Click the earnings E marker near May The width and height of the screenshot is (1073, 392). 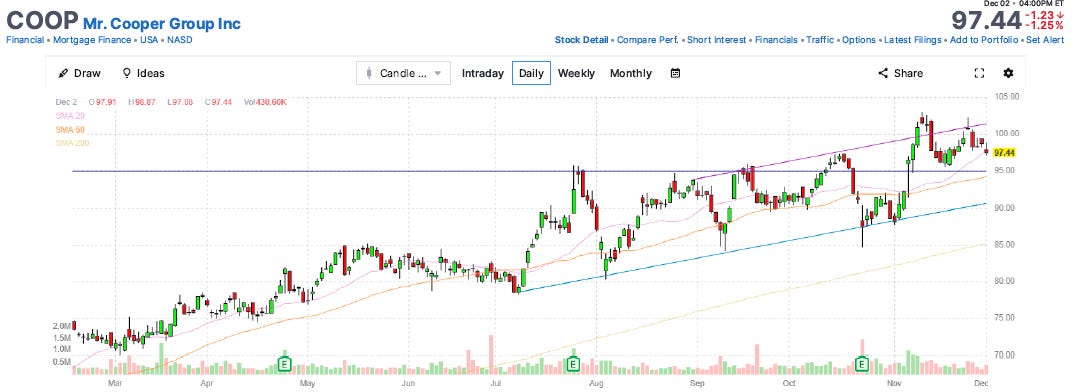(285, 363)
